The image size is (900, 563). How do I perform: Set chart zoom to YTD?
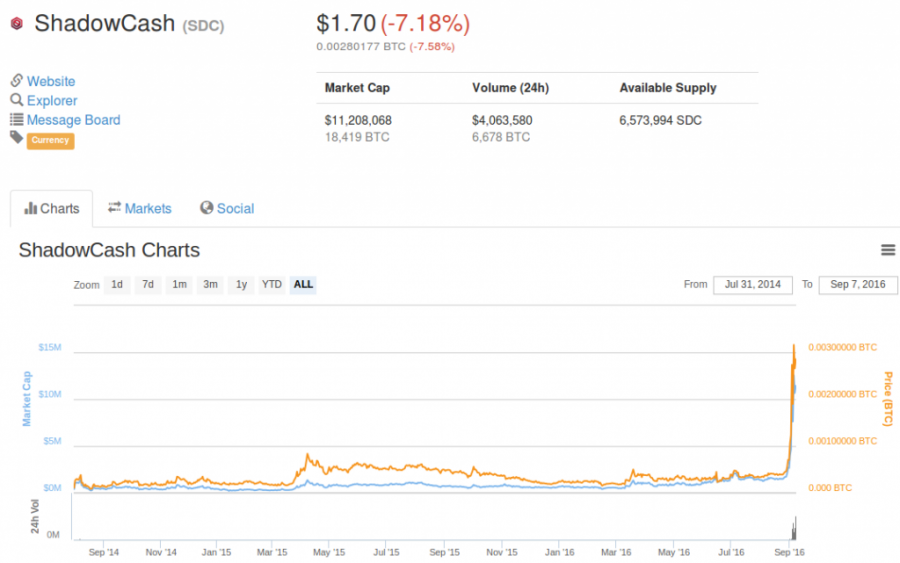(272, 285)
